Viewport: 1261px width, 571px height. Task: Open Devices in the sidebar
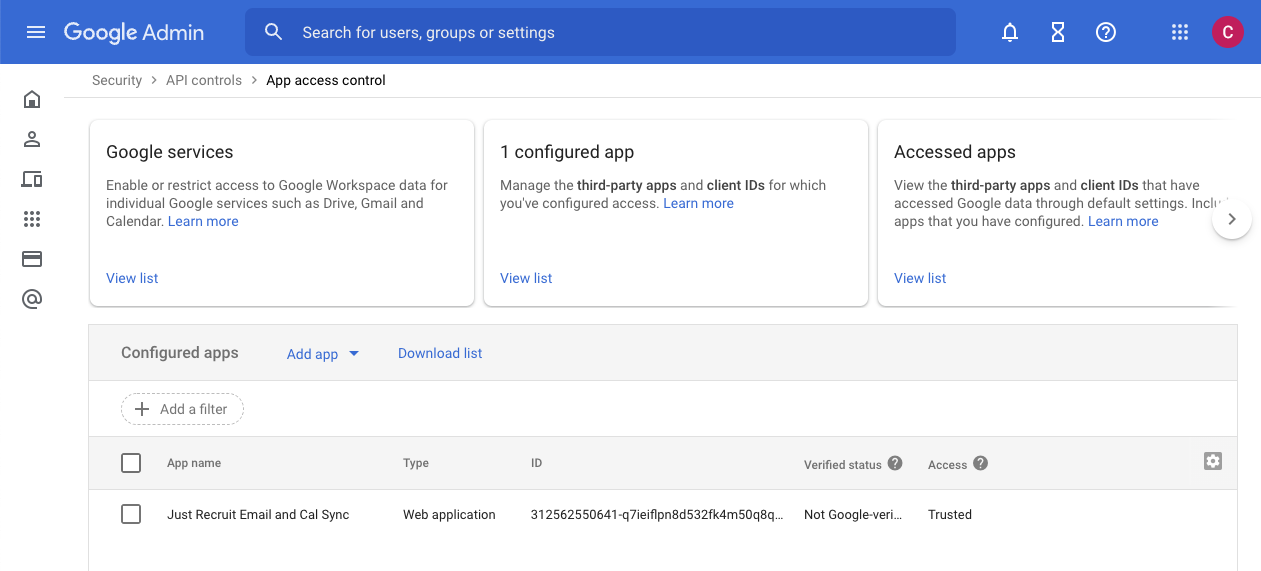pos(32,179)
